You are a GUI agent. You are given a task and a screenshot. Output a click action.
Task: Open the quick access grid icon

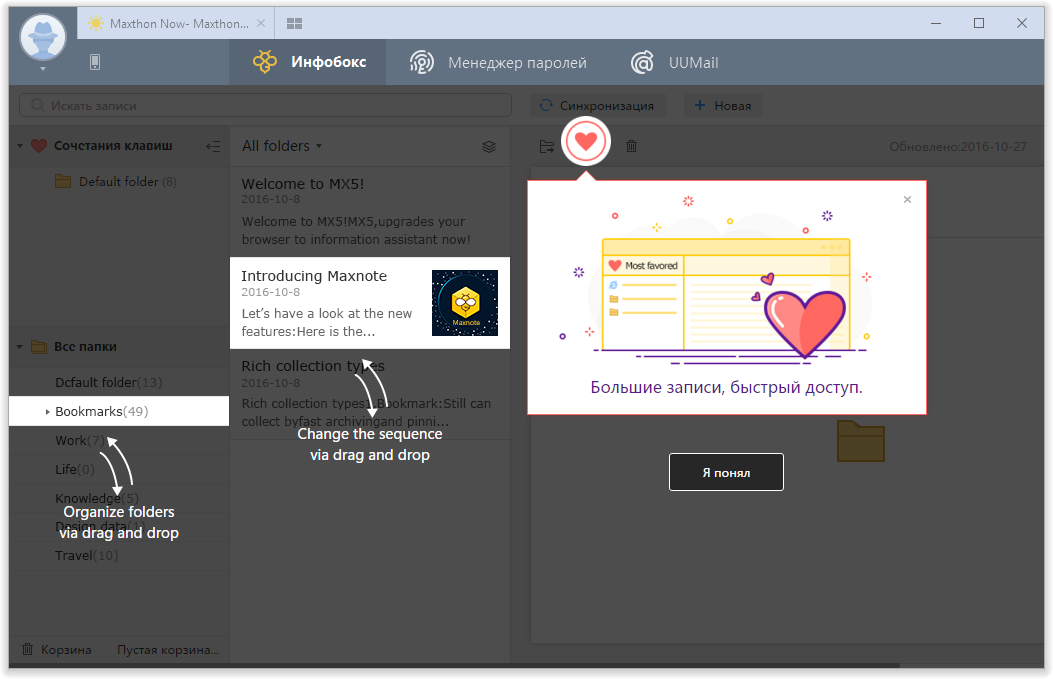[294, 24]
